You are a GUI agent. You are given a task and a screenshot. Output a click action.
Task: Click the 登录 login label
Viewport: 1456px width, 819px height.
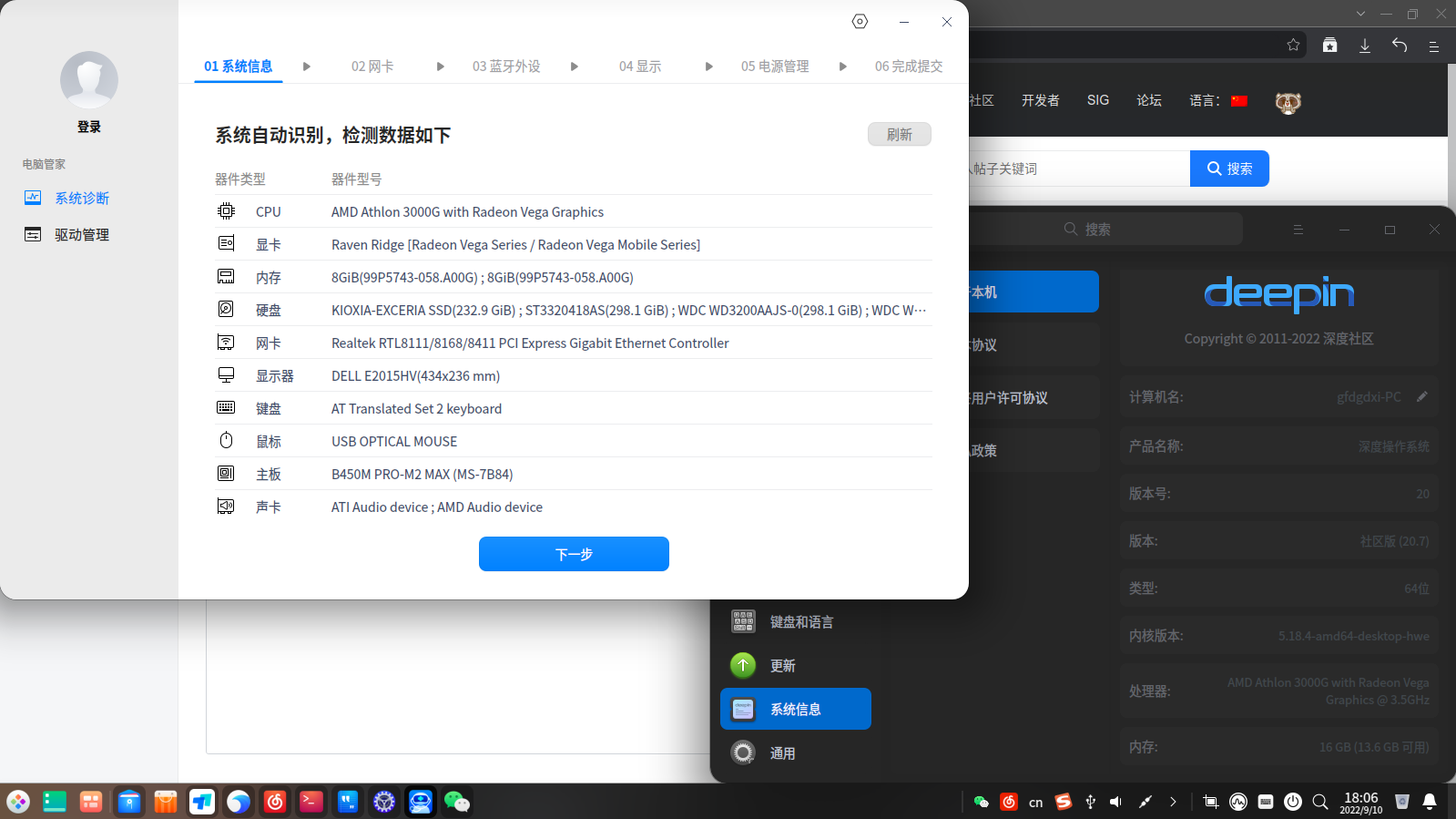point(89,127)
